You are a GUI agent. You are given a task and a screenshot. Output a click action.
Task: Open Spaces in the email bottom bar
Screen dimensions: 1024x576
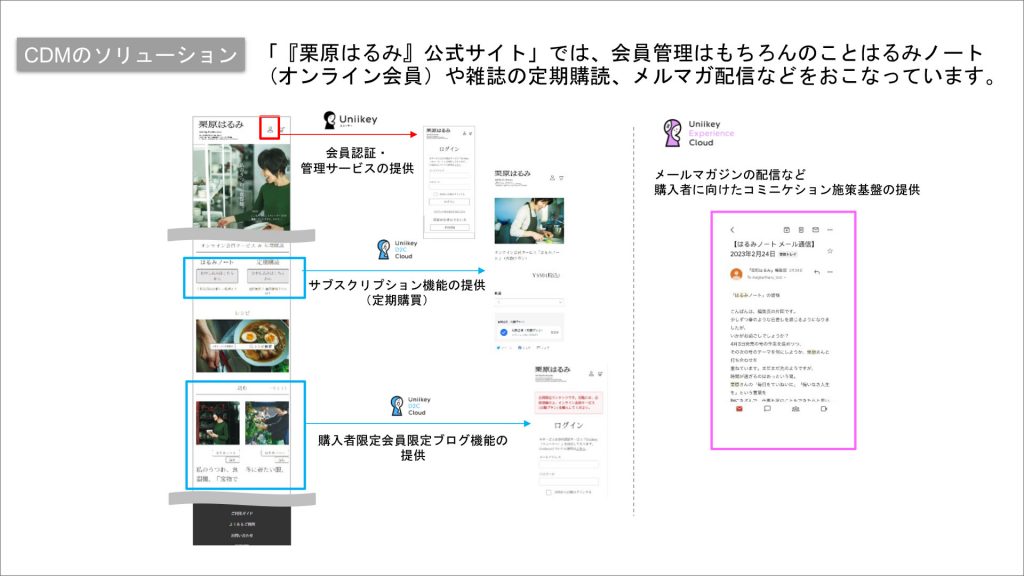click(795, 409)
